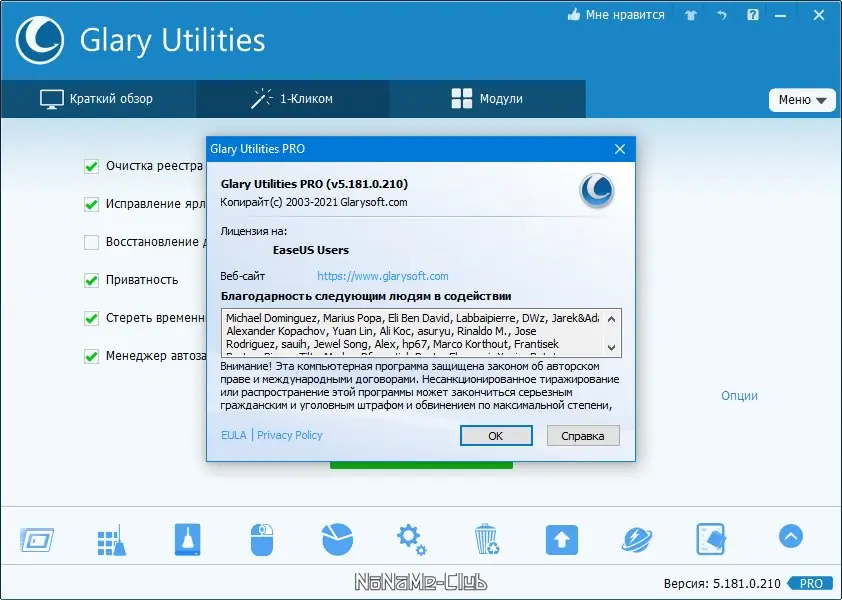
Task: Uncheck Очистка реестра checkbox
Action: (91, 166)
